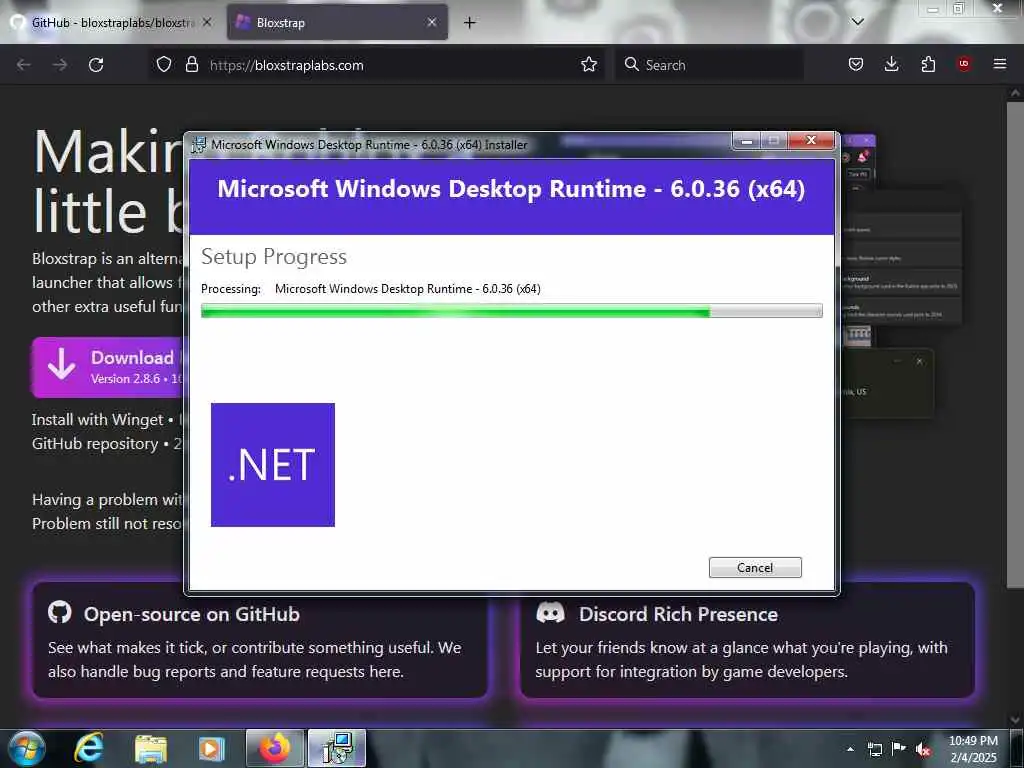Open the Install with Winget link

(x=97, y=420)
